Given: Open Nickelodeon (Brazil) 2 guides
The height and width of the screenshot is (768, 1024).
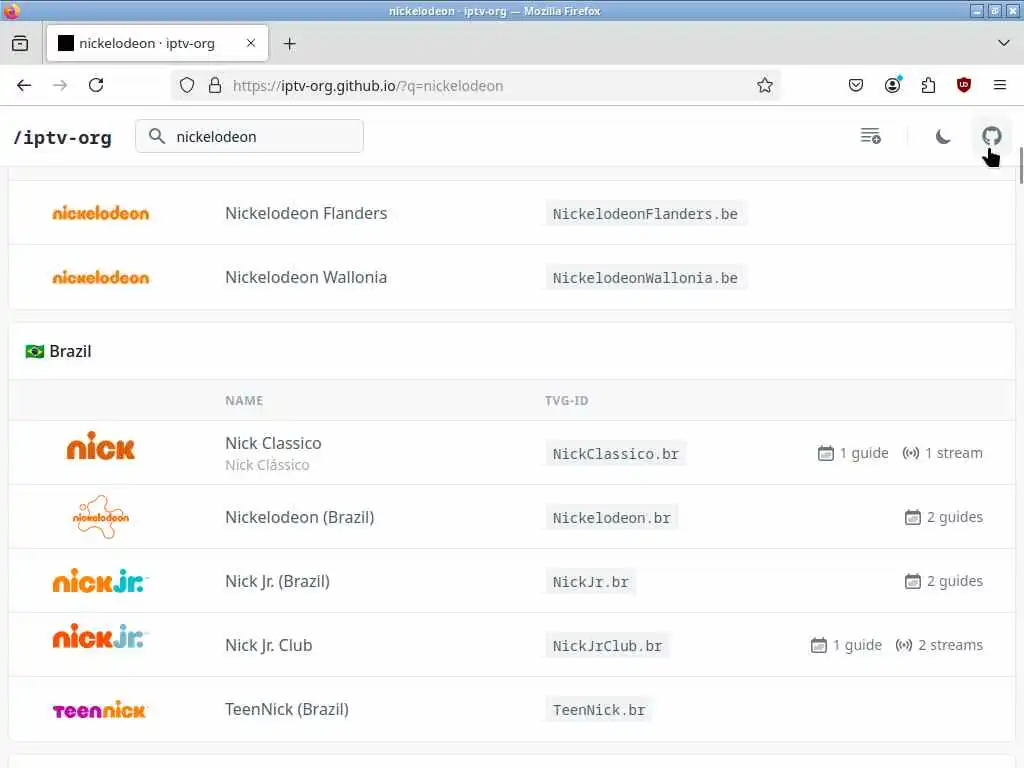Looking at the screenshot, I should click(x=943, y=517).
